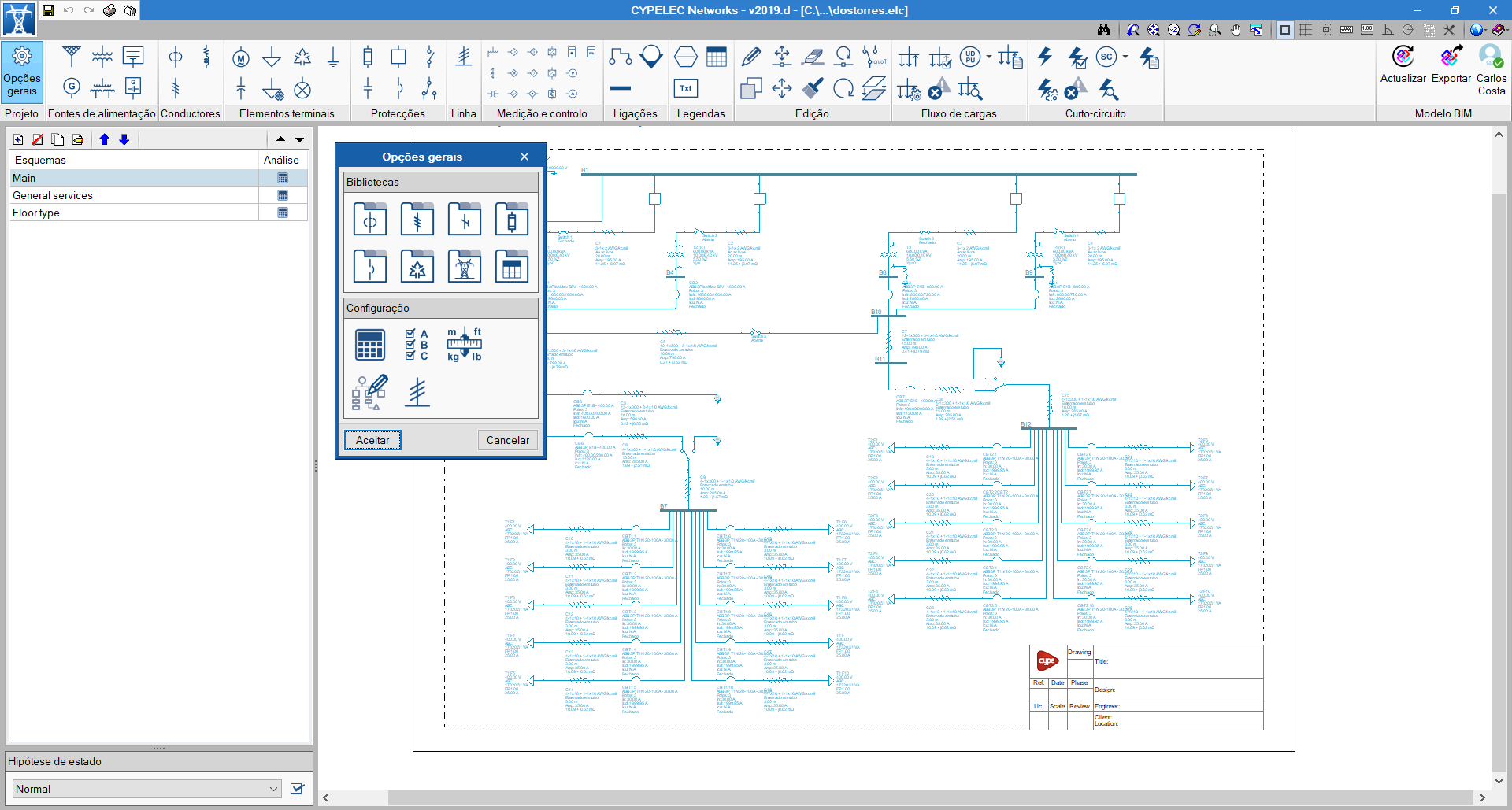Add a generator power source
The image size is (1512, 810).
pos(72,87)
